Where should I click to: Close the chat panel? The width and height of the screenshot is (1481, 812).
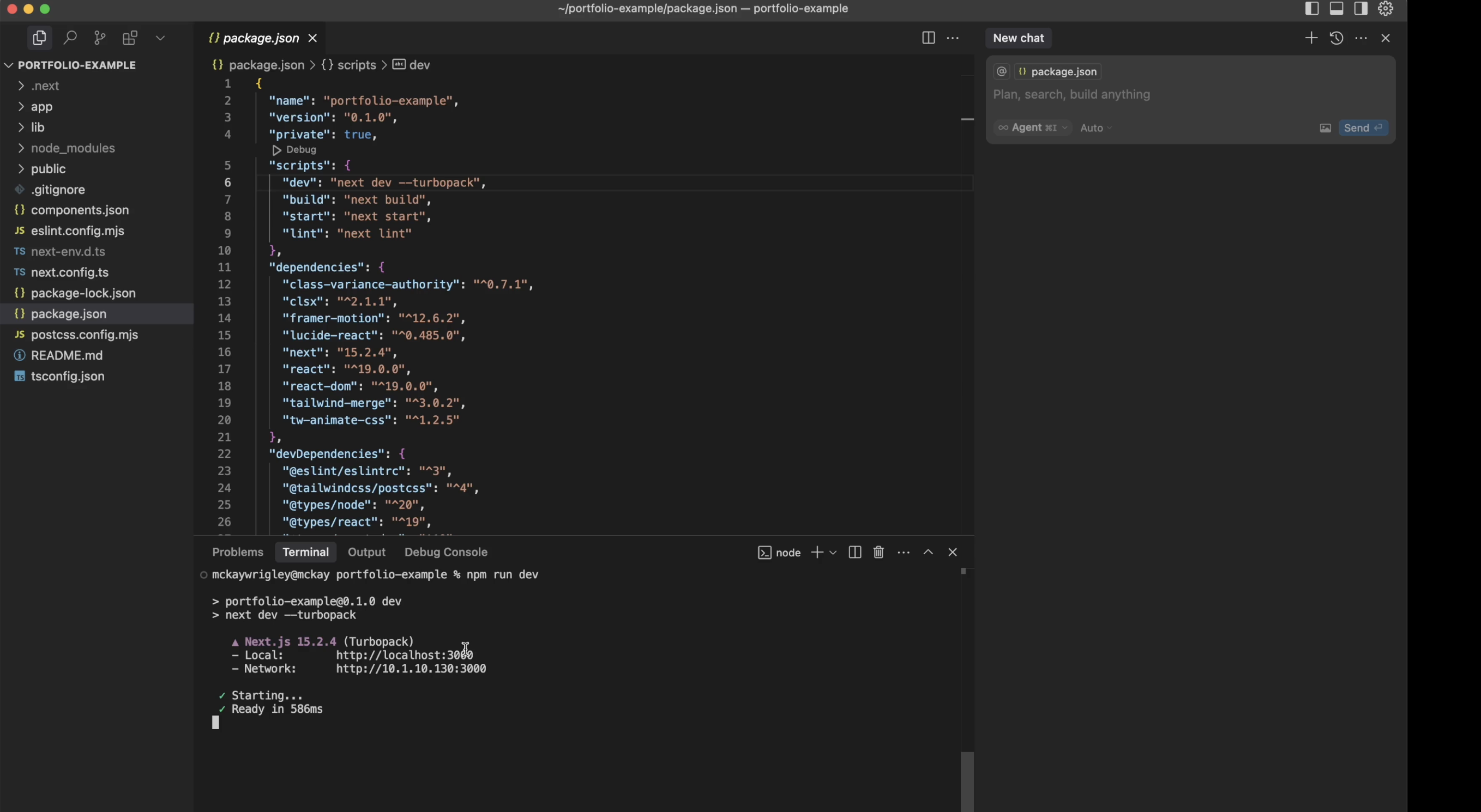[x=1386, y=38]
